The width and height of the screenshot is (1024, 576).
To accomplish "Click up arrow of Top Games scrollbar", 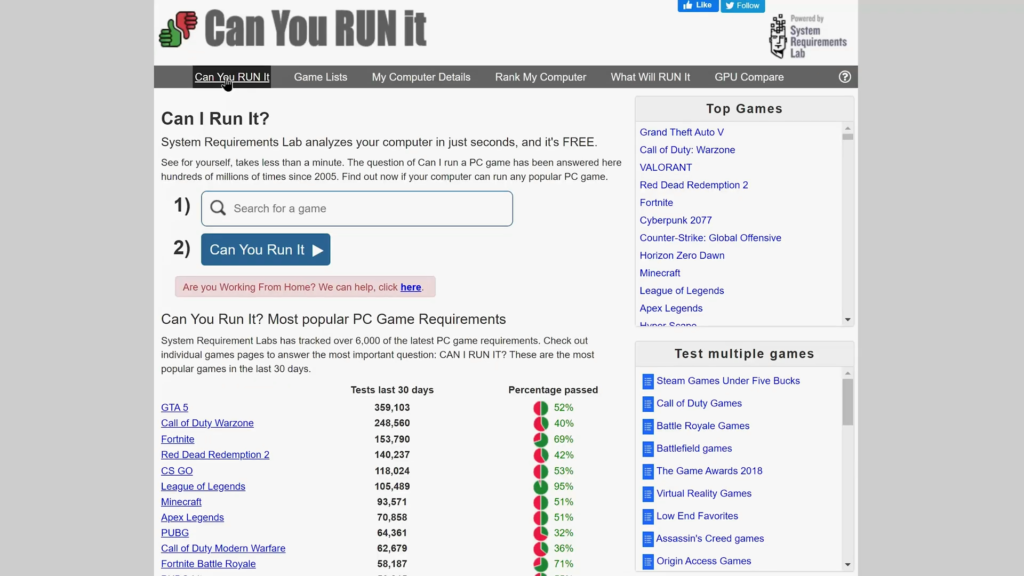I will pos(848,129).
